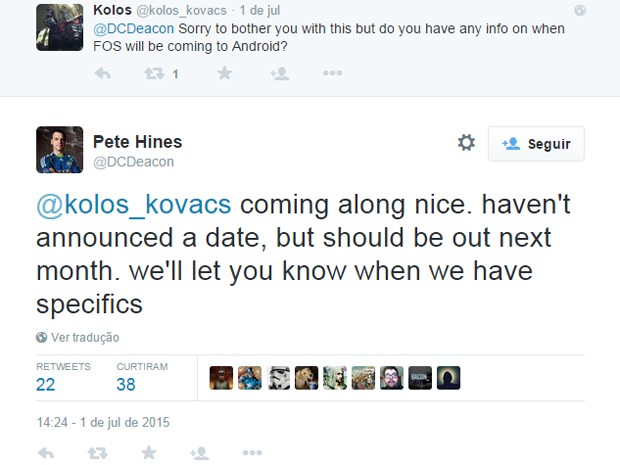
Task: Open Pete Hines profile picture
Action: point(60,149)
